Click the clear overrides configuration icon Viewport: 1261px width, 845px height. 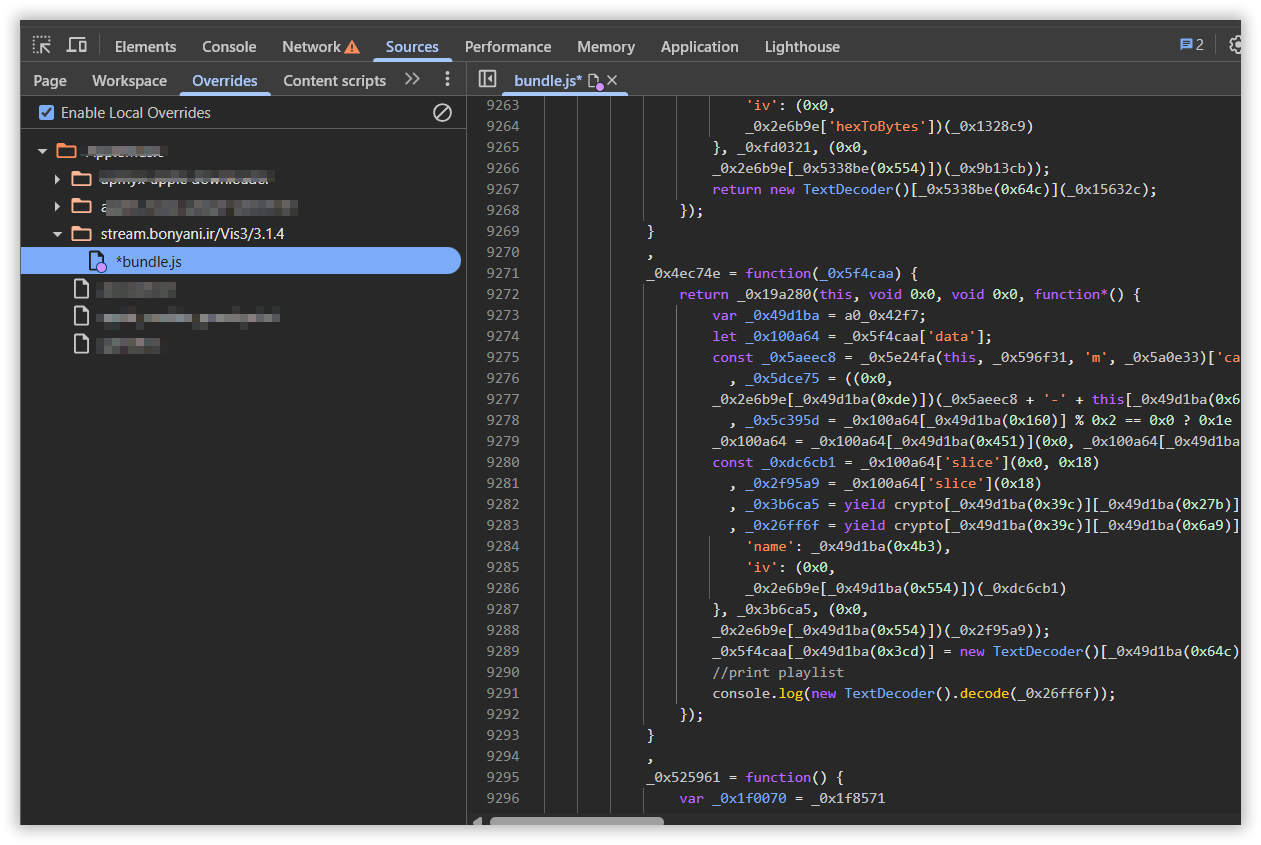442,113
